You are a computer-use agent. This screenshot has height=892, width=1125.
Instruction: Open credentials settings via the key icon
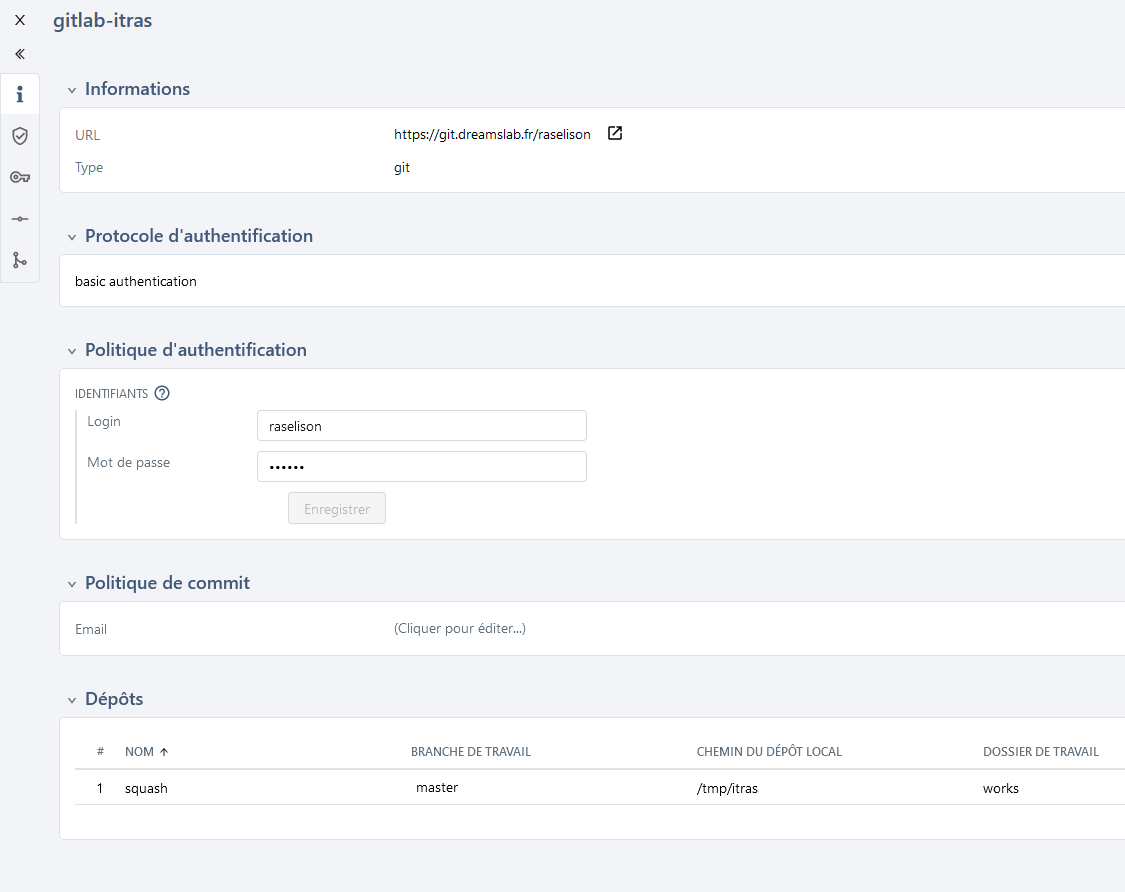pyautogui.click(x=19, y=176)
